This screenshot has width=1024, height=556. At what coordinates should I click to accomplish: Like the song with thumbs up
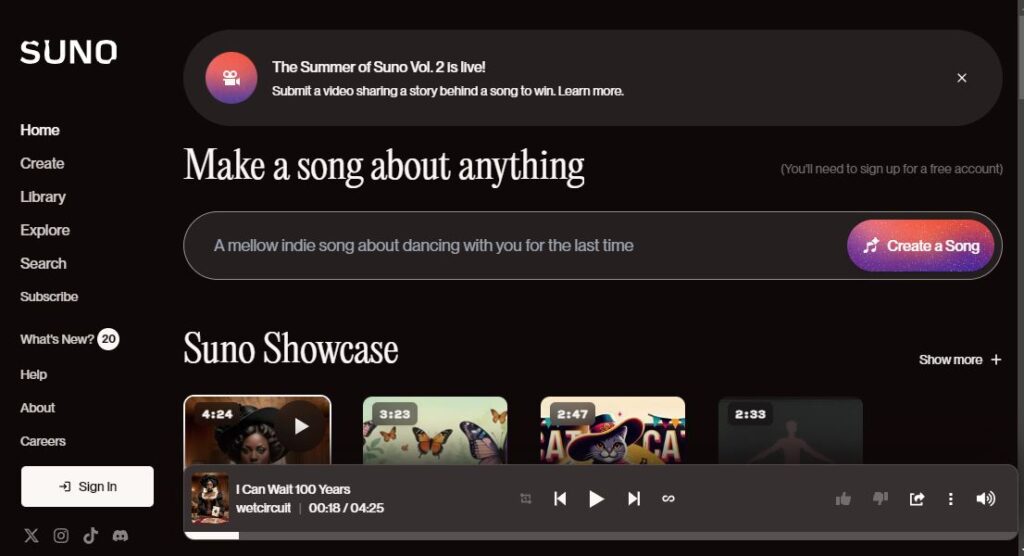[843, 499]
